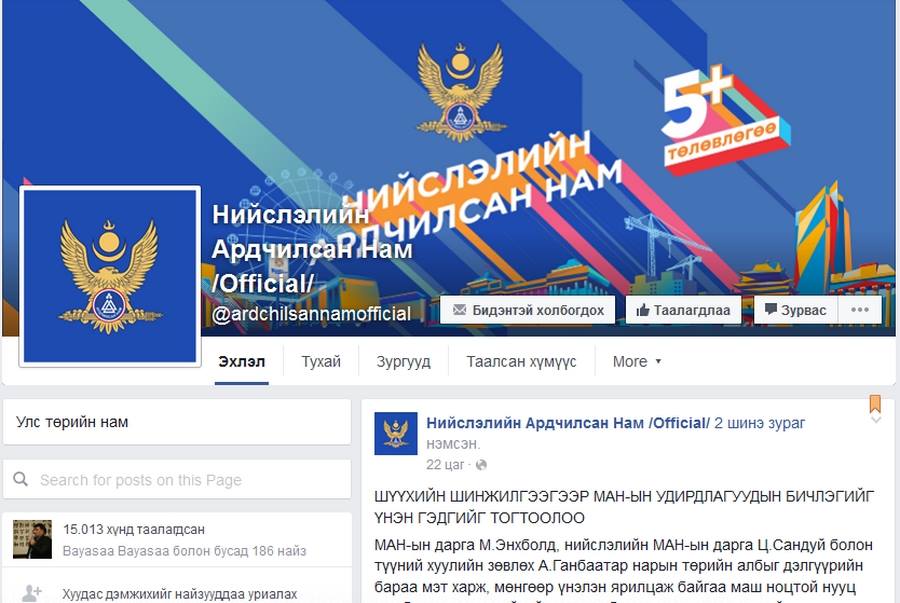
Task: Click the 22 цаг post timestamp
Action: coord(445,465)
